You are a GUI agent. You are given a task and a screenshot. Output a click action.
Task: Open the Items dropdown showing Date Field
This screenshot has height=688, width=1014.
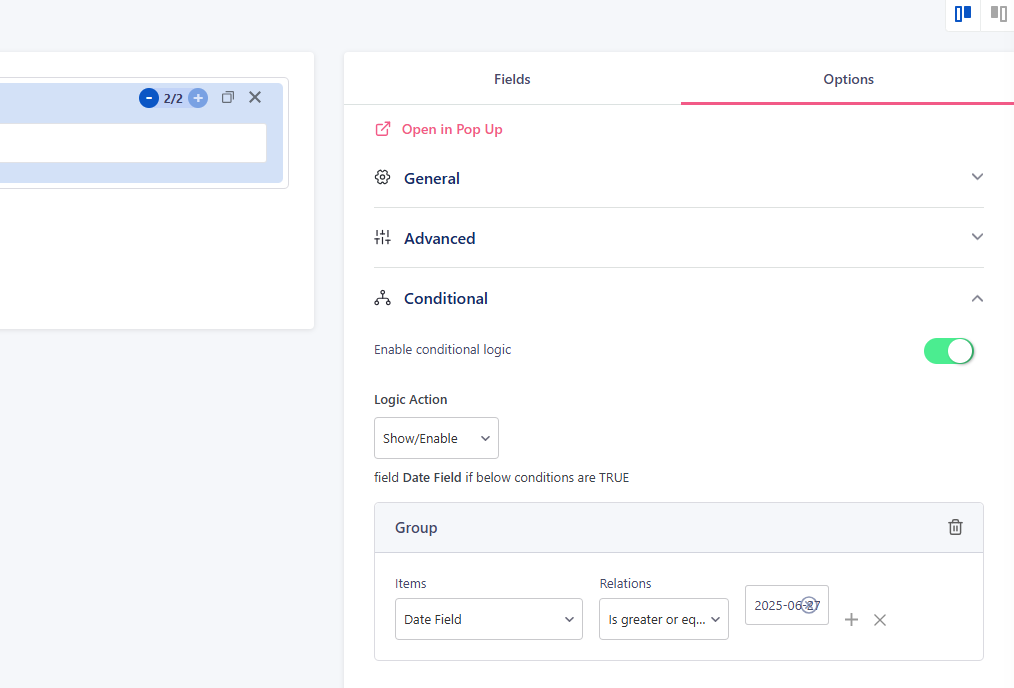(x=488, y=619)
